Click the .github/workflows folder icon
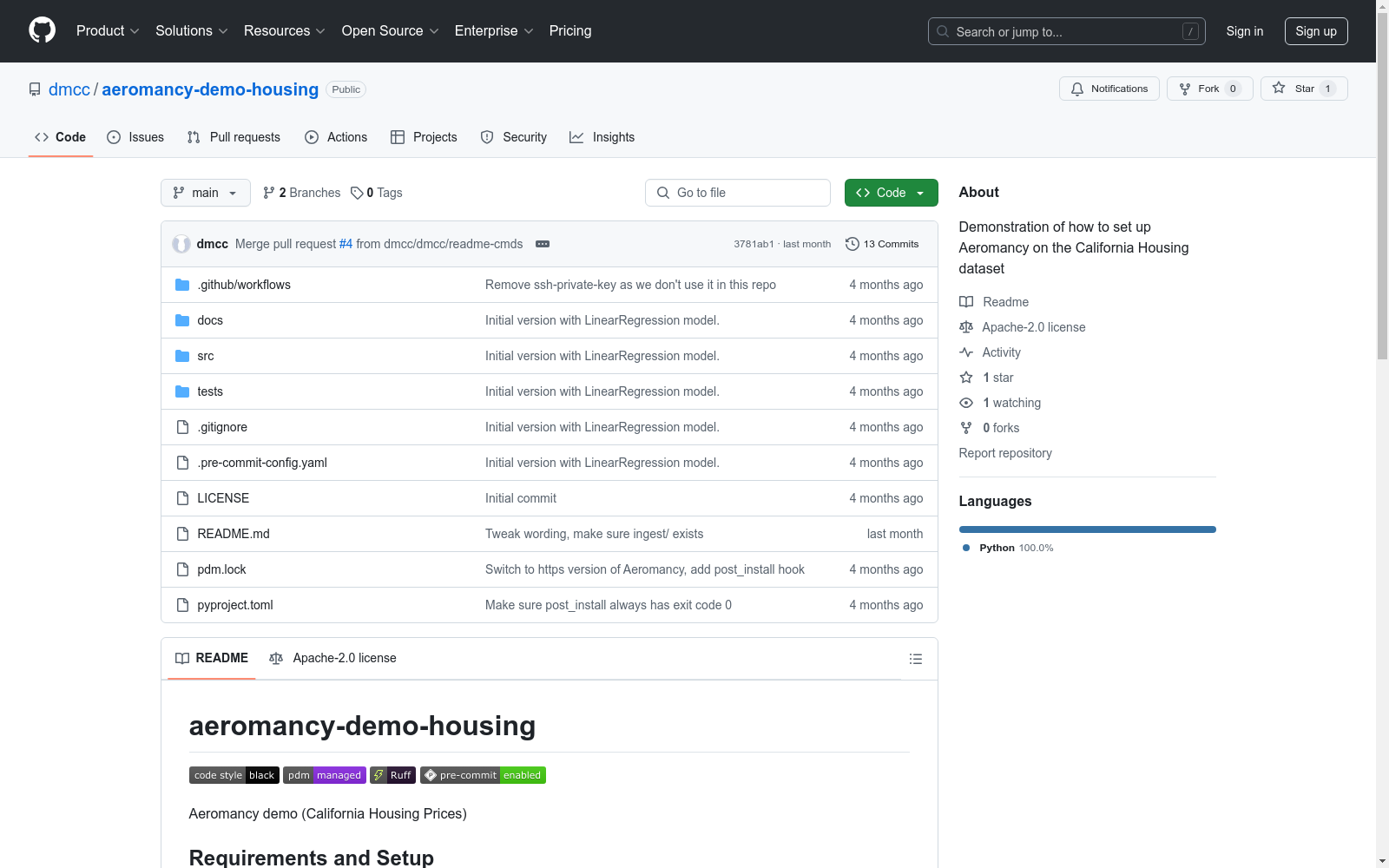Screen dimensions: 1389x868 click(182, 285)
